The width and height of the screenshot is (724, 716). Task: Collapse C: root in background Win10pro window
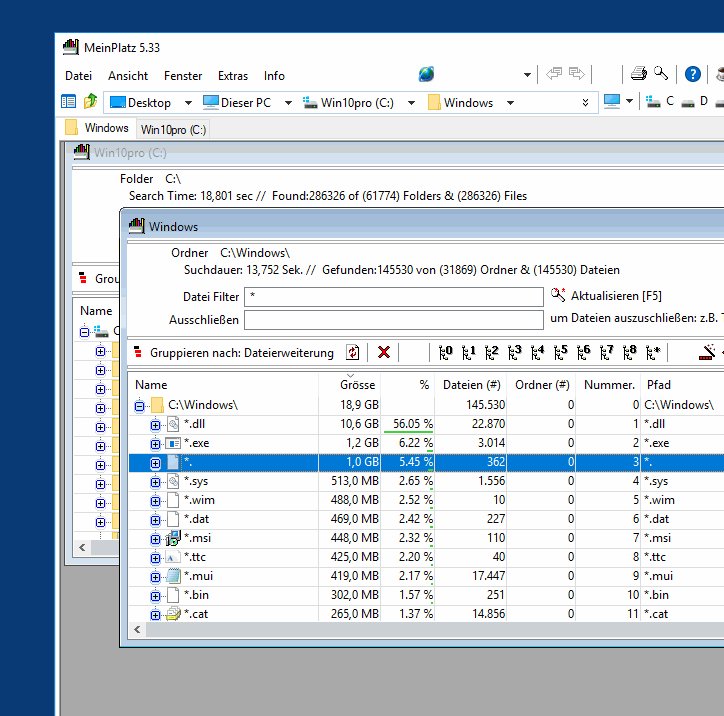click(84, 332)
